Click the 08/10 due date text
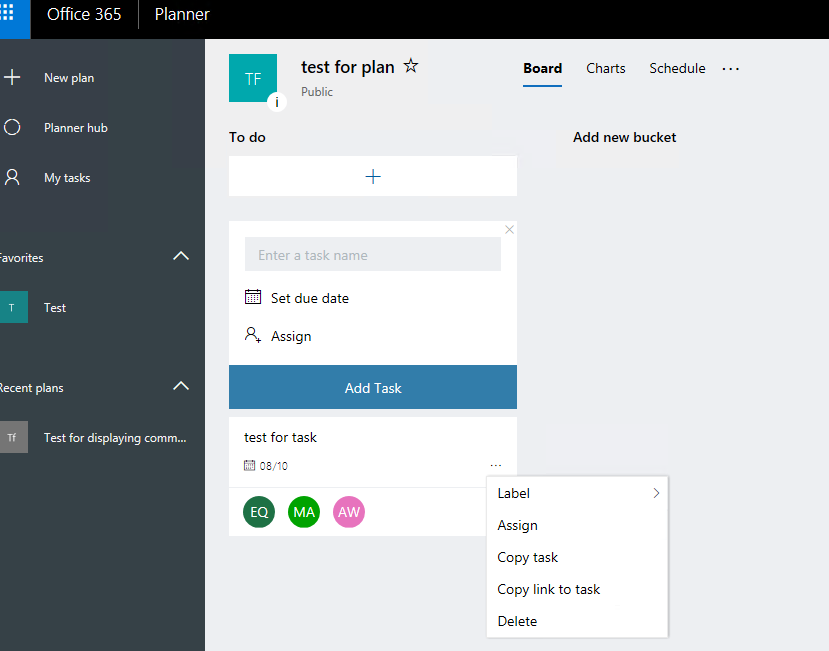The height and width of the screenshot is (651, 829). pos(273,466)
